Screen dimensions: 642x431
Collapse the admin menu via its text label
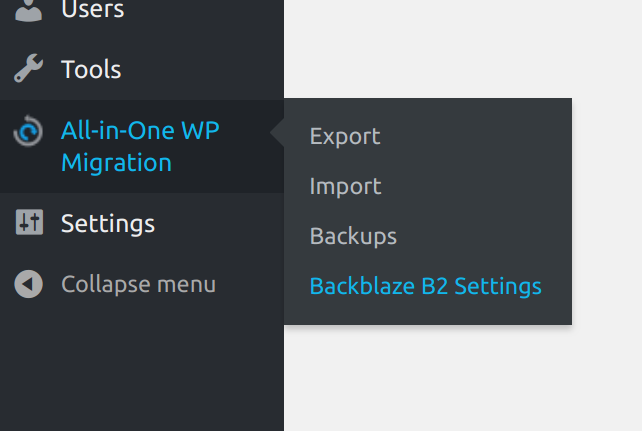(x=138, y=284)
